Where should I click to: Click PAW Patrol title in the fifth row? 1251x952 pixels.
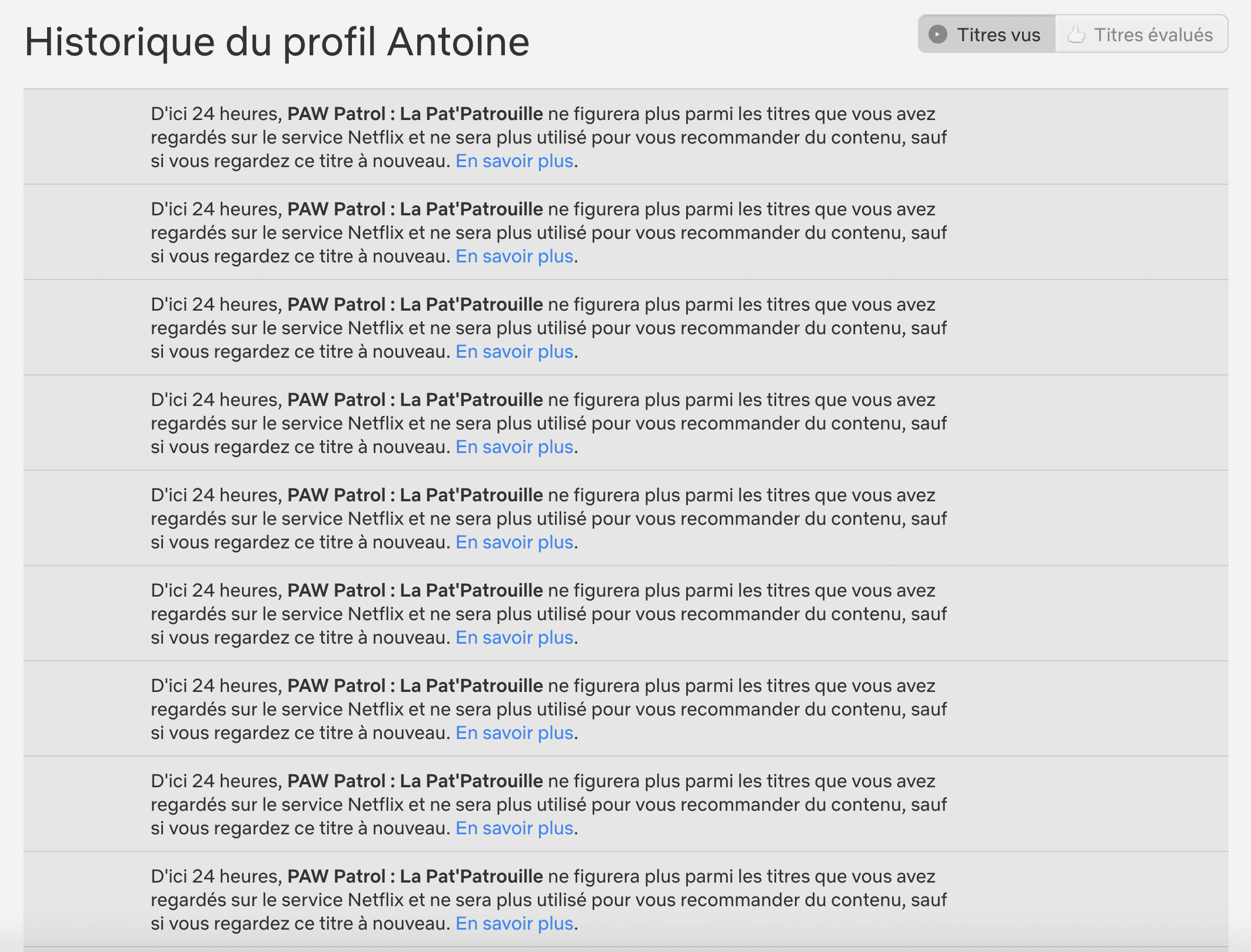tap(415, 495)
